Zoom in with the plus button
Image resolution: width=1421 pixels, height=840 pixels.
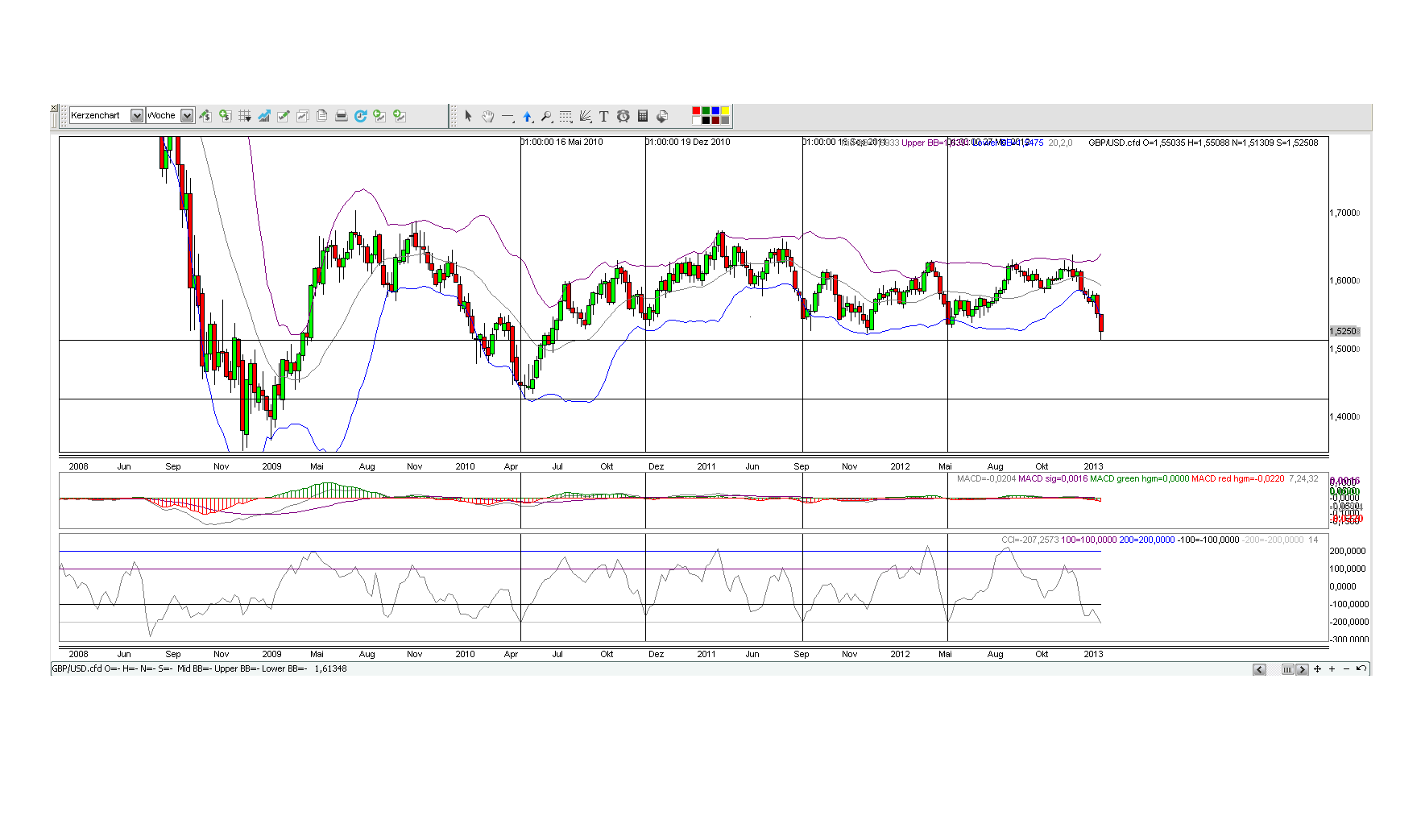coord(1332,669)
